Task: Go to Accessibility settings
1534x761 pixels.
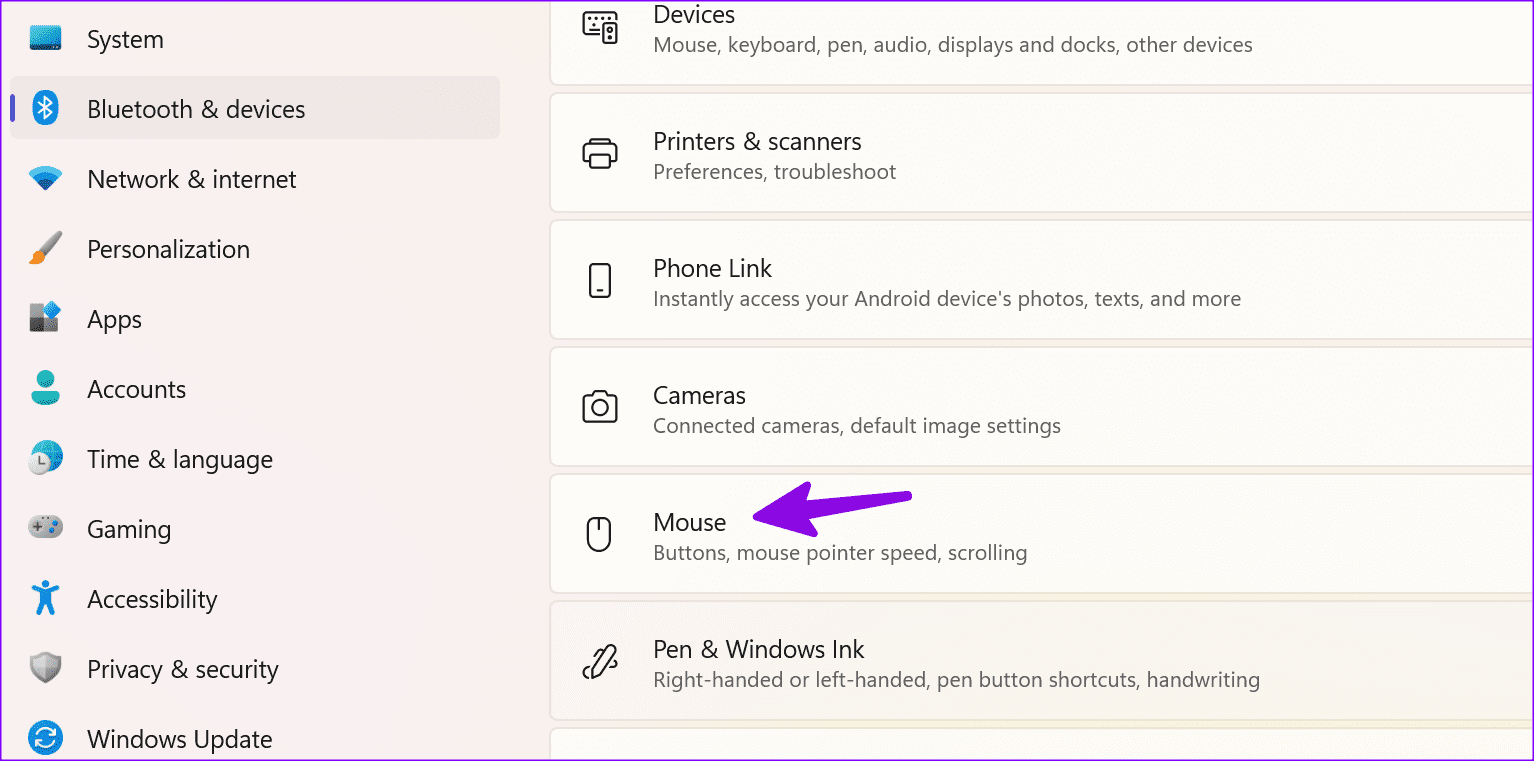Action: (255, 599)
